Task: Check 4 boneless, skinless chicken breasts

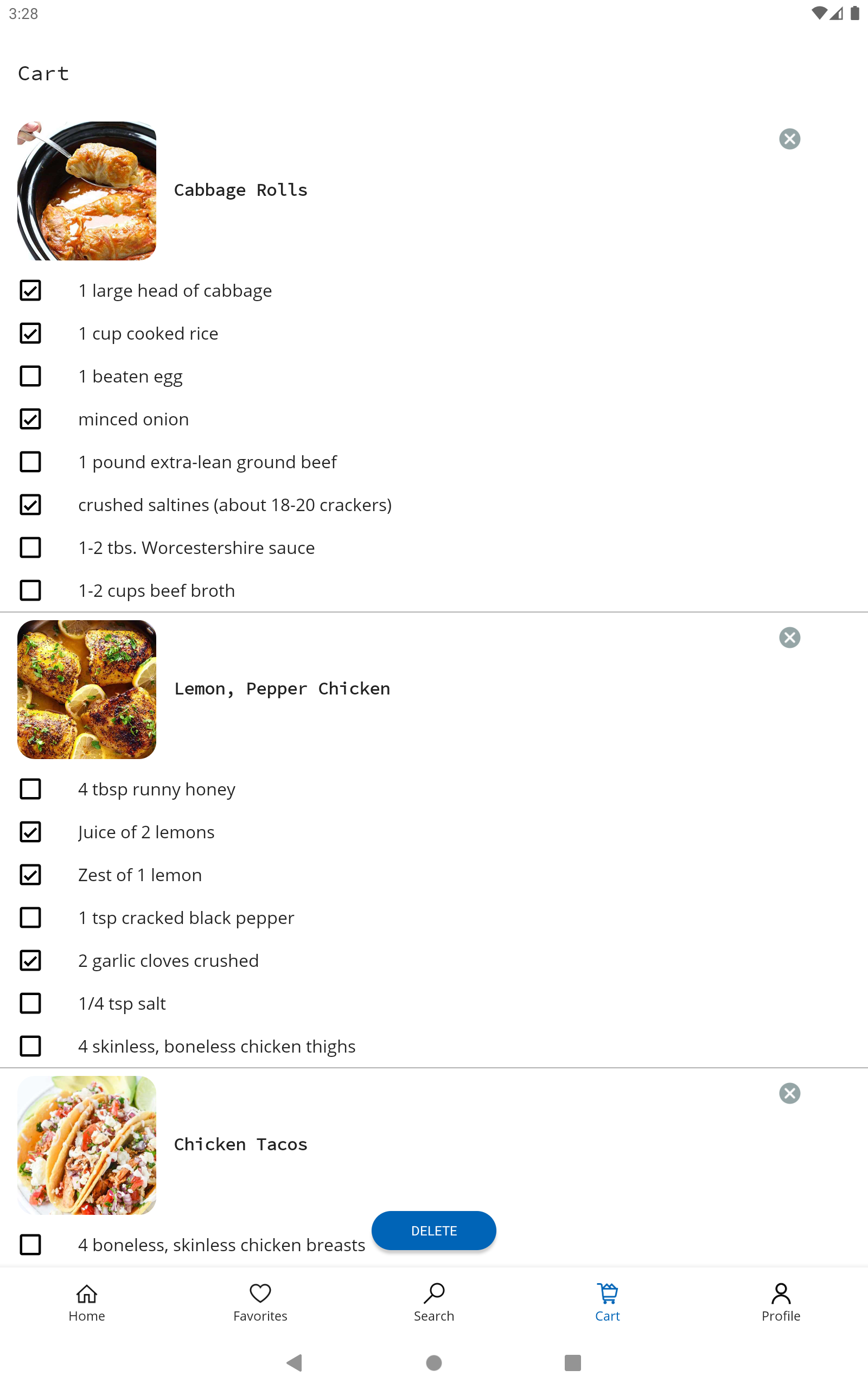Action: coord(30,1244)
